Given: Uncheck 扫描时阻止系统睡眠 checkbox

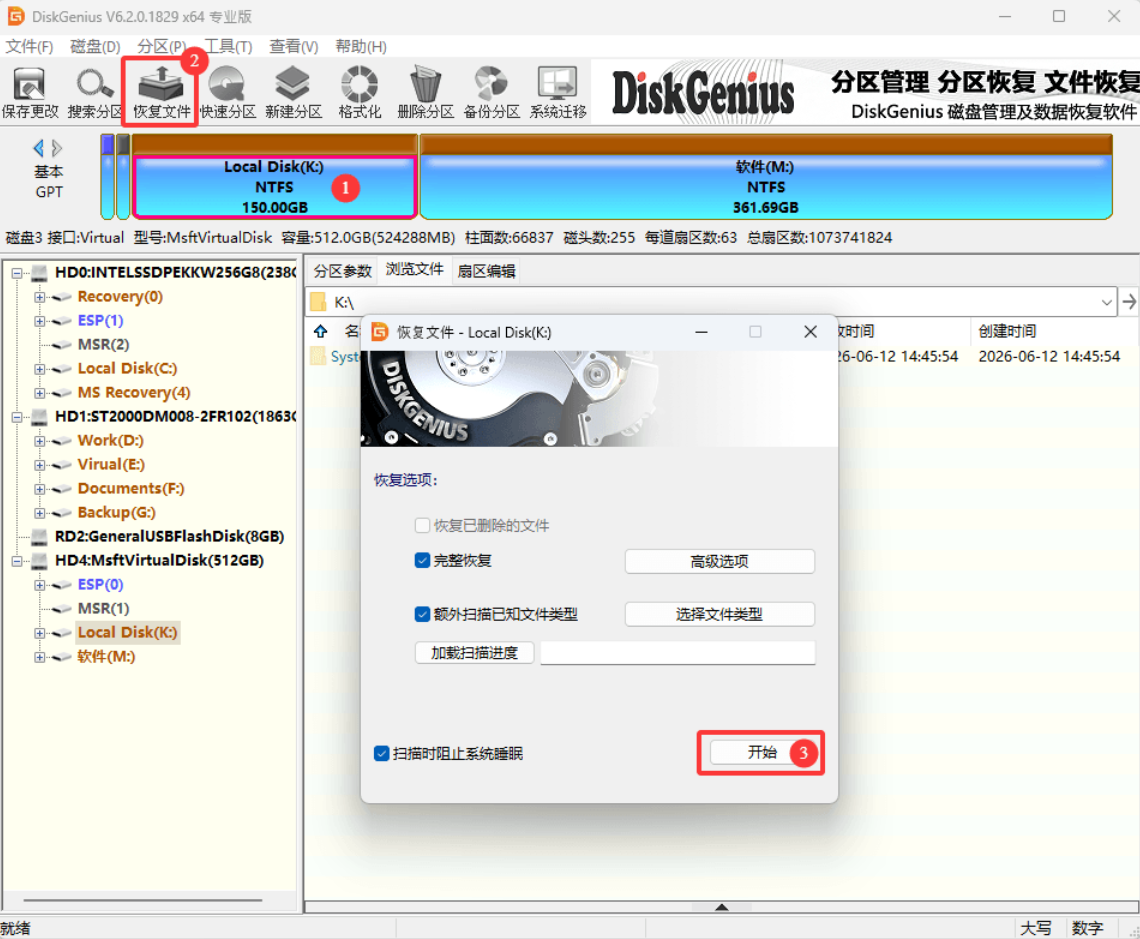Looking at the screenshot, I should tap(381, 753).
